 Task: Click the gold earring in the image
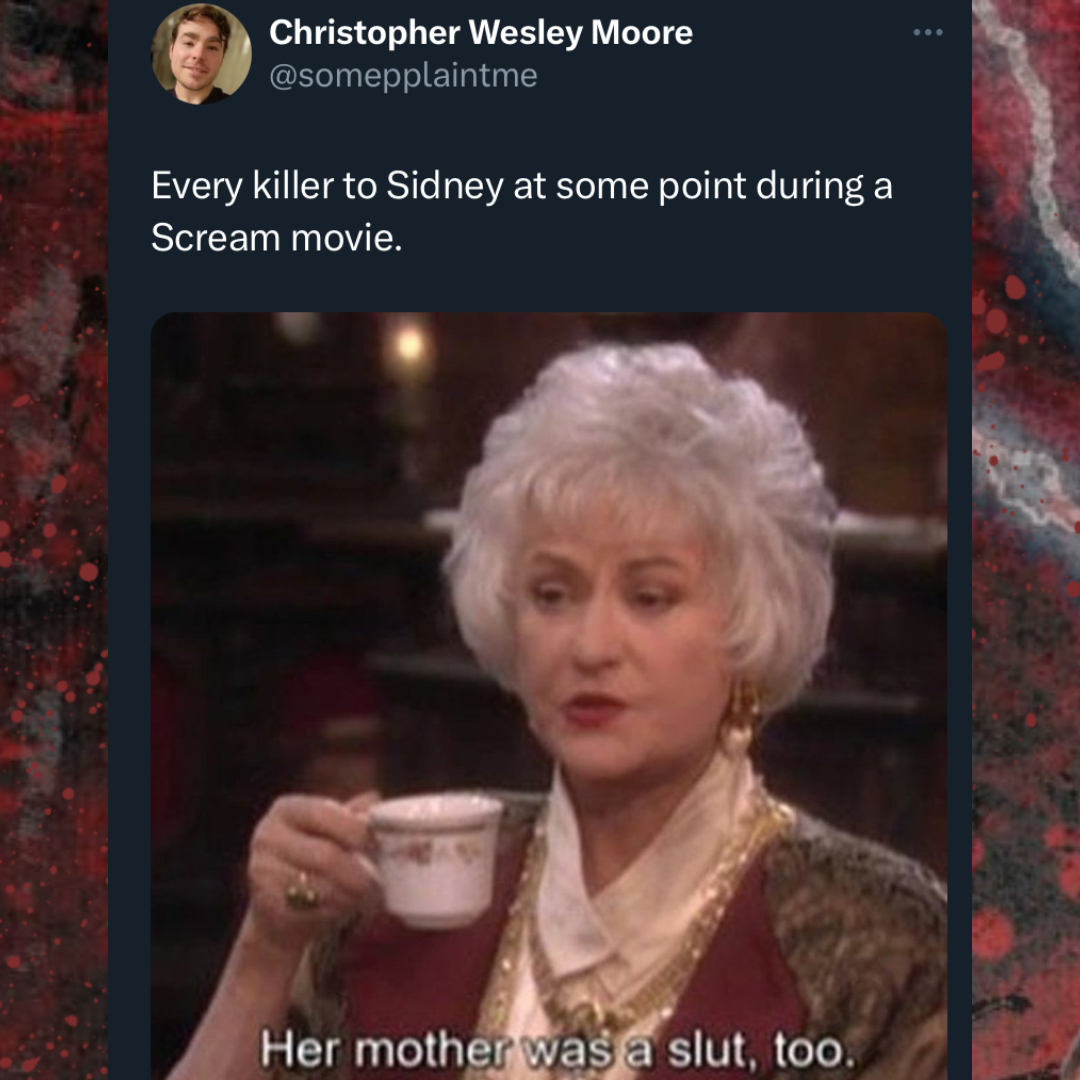[x=740, y=716]
